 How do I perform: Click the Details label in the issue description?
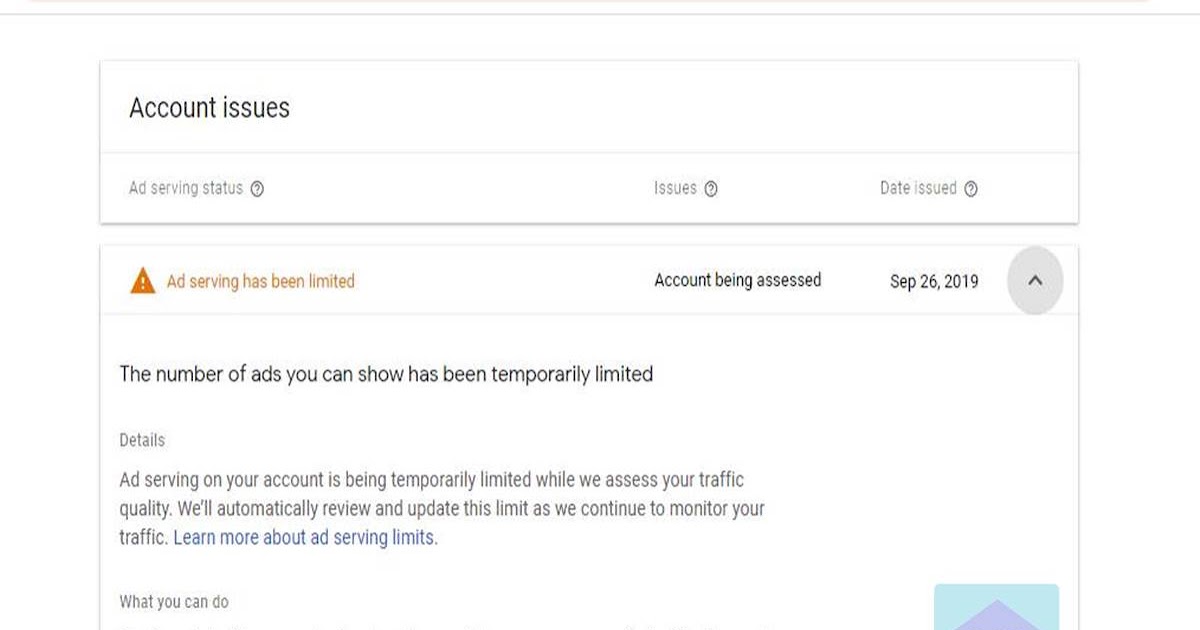(142, 440)
